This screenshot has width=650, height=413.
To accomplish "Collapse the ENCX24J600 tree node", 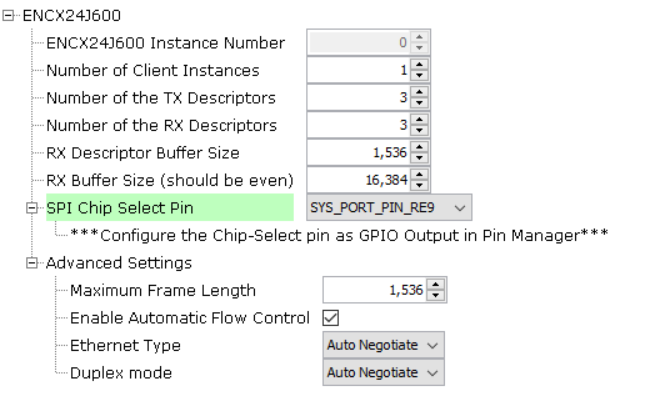I will pyautogui.click(x=11, y=18).
